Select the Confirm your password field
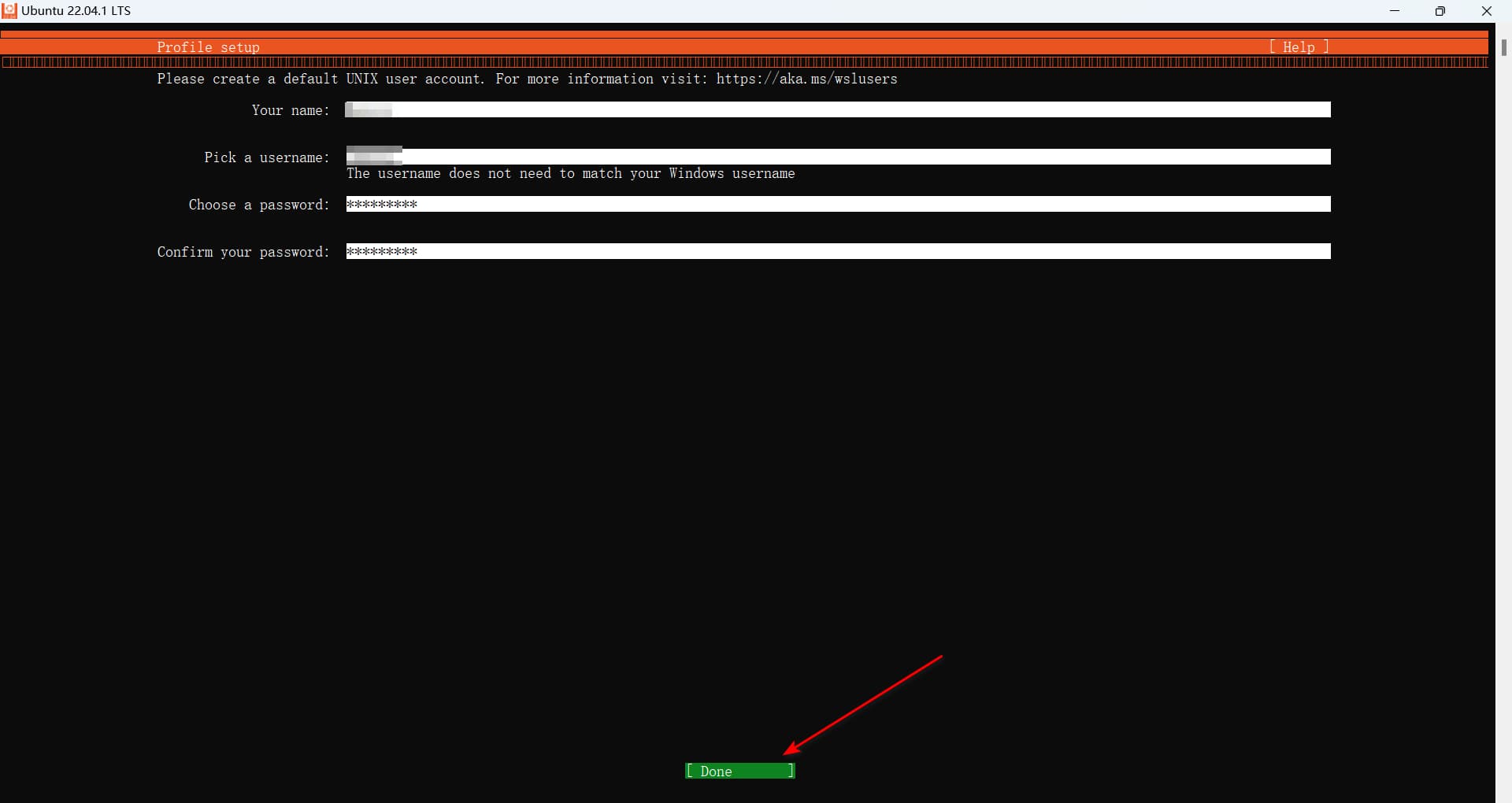The width and height of the screenshot is (1512, 803). pos(838,251)
